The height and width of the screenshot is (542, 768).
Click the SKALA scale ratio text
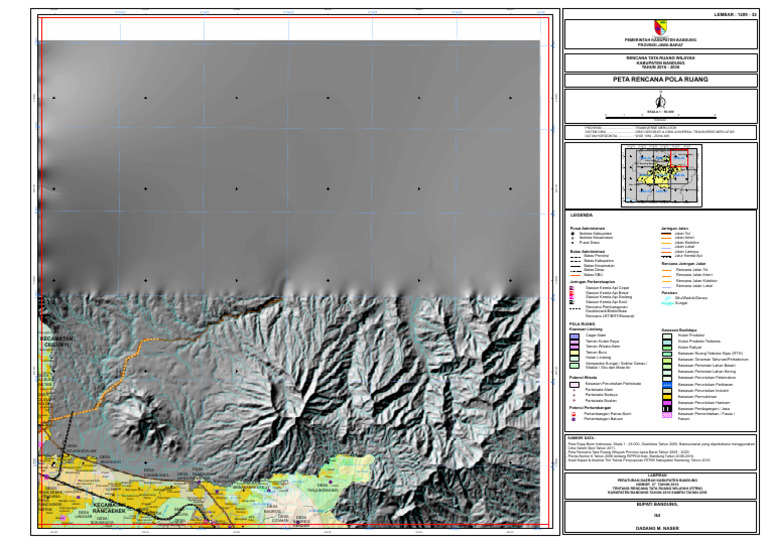tap(660, 112)
